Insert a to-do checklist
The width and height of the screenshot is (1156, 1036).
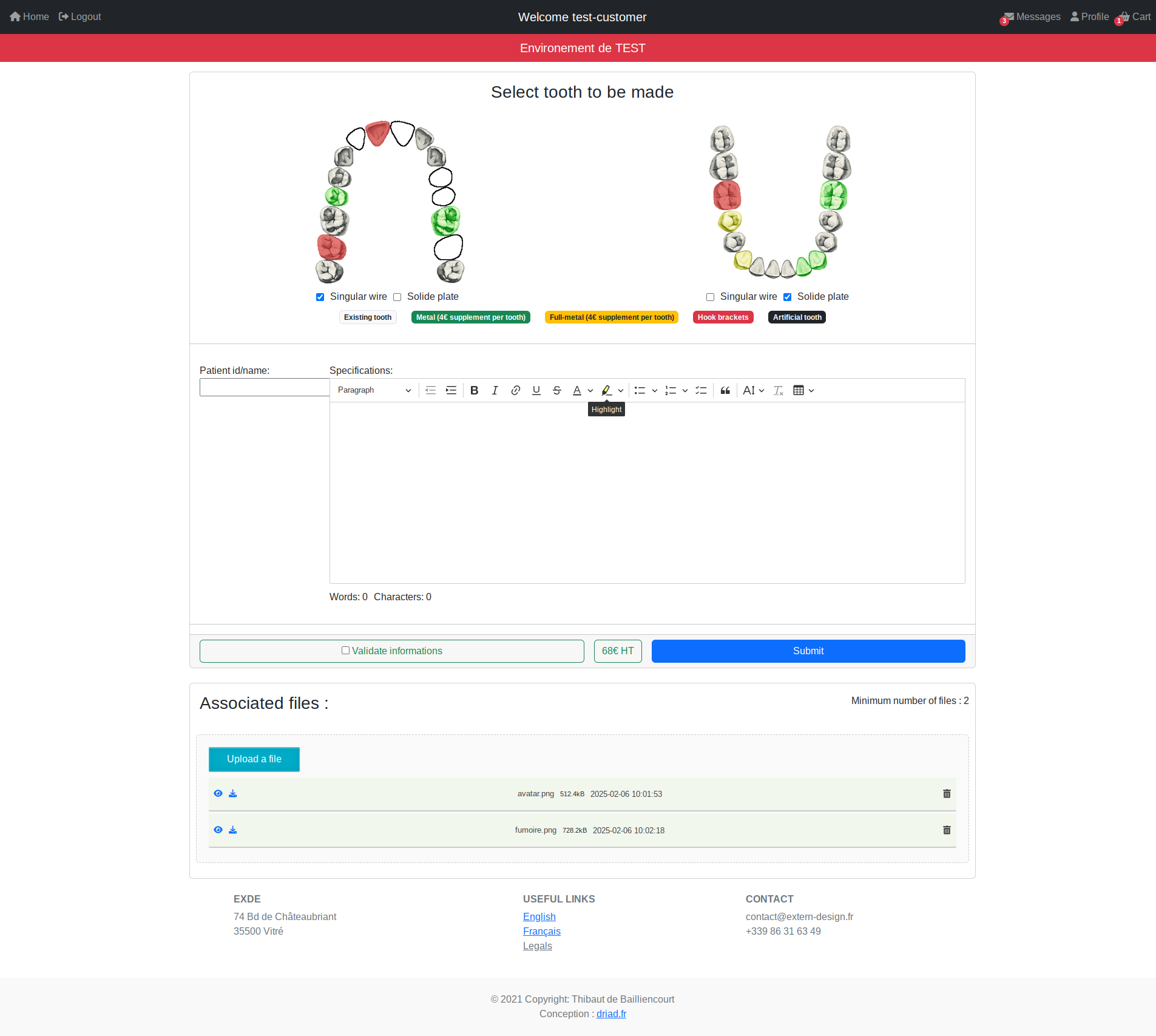point(701,390)
